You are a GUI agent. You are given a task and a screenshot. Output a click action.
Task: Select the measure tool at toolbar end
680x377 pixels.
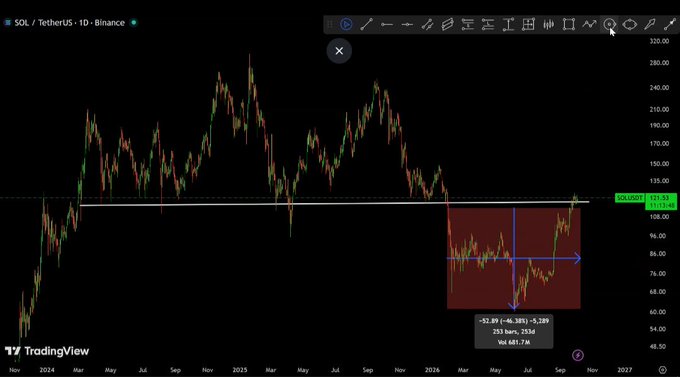tap(670, 25)
